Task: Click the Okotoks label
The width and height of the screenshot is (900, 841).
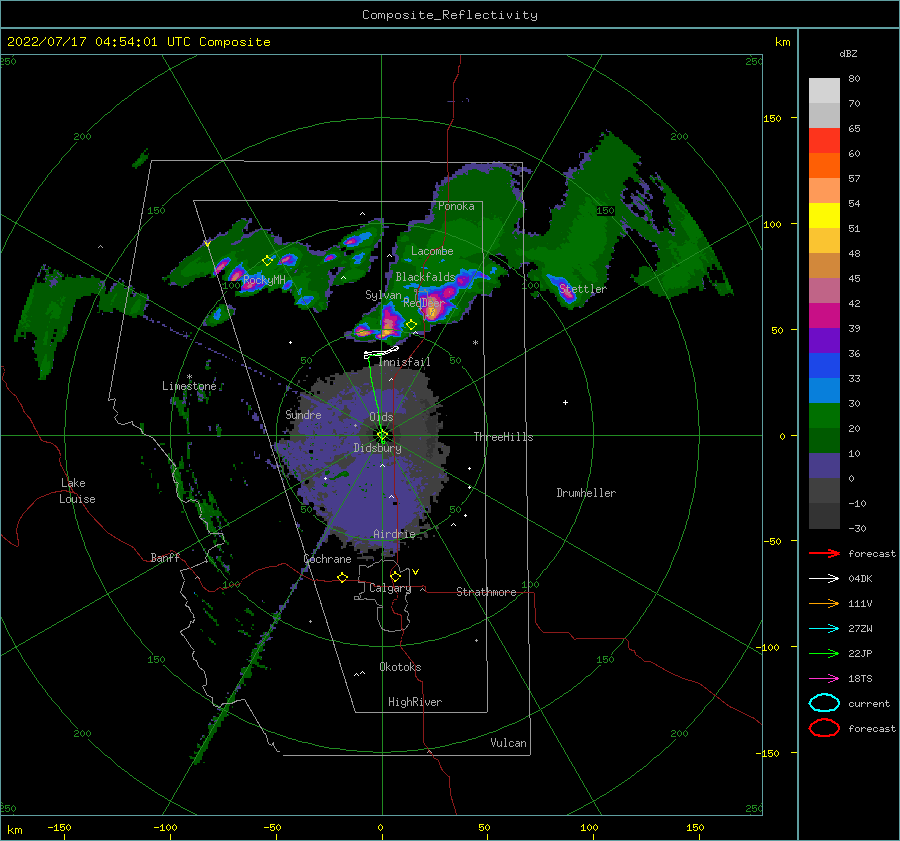Action: point(400,666)
